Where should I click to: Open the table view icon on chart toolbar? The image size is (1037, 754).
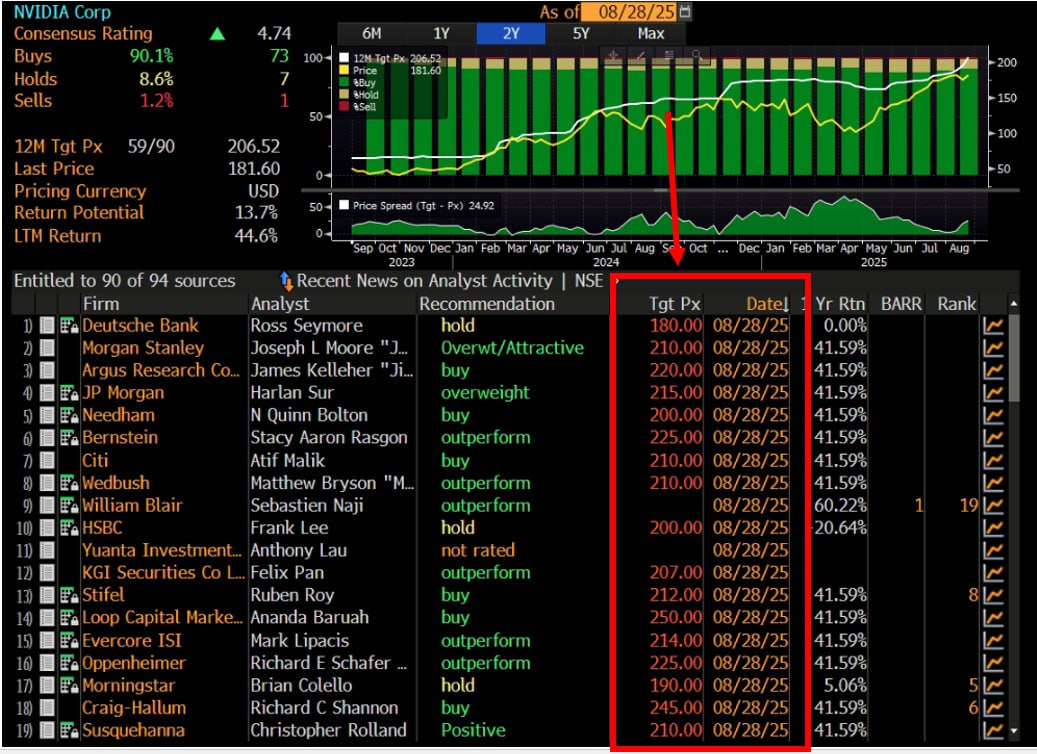tap(669, 56)
